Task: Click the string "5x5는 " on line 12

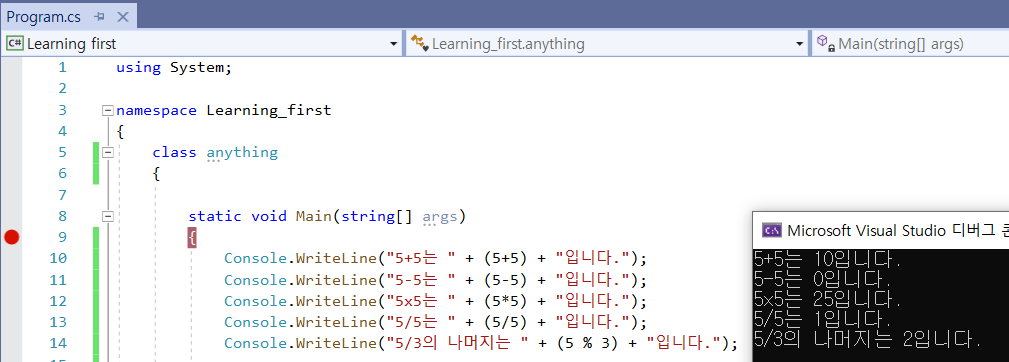Action: (x=421, y=301)
